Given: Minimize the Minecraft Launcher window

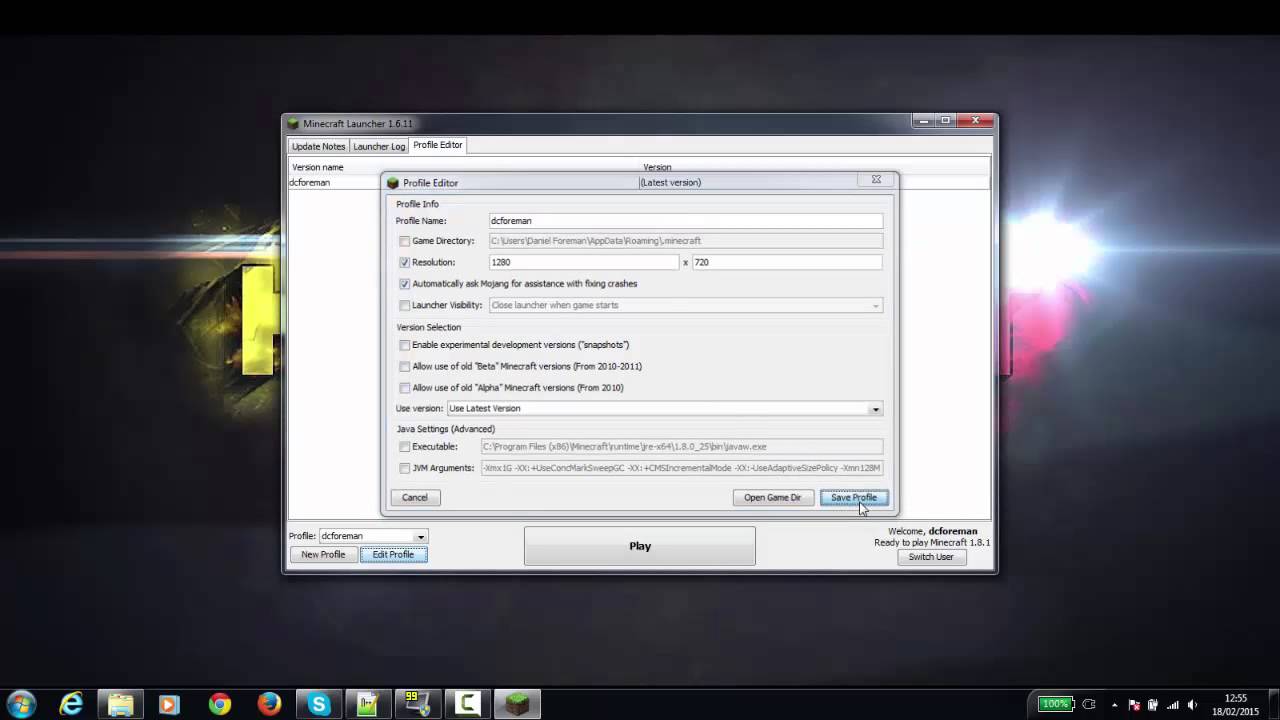Looking at the screenshot, I should [923, 121].
